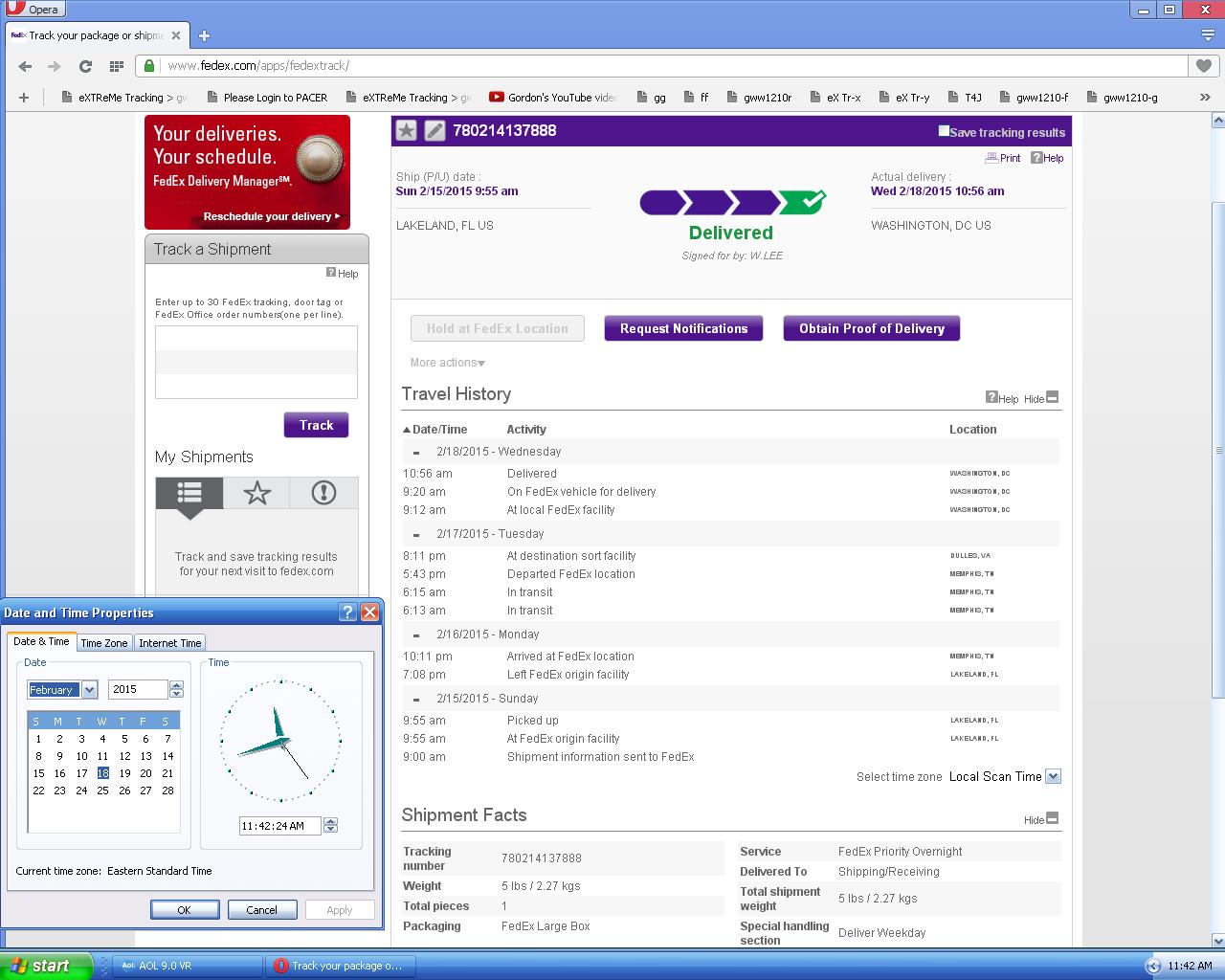
Task: Collapse the 2/16/2015 Monday group
Action: tap(416, 635)
